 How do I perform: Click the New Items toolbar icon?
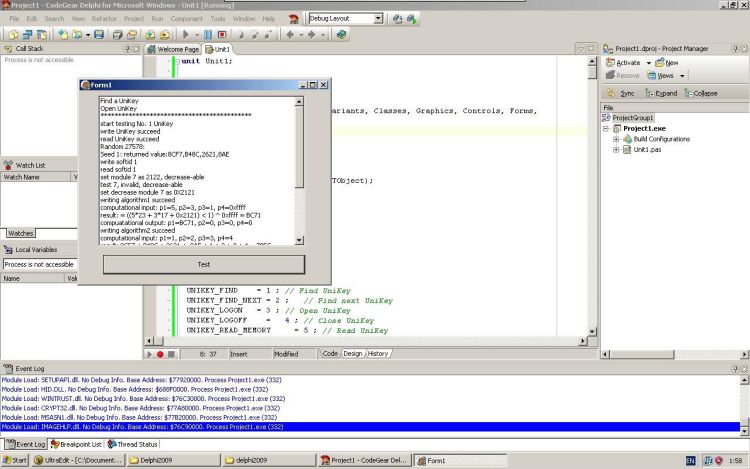pyautogui.click(x=63, y=34)
